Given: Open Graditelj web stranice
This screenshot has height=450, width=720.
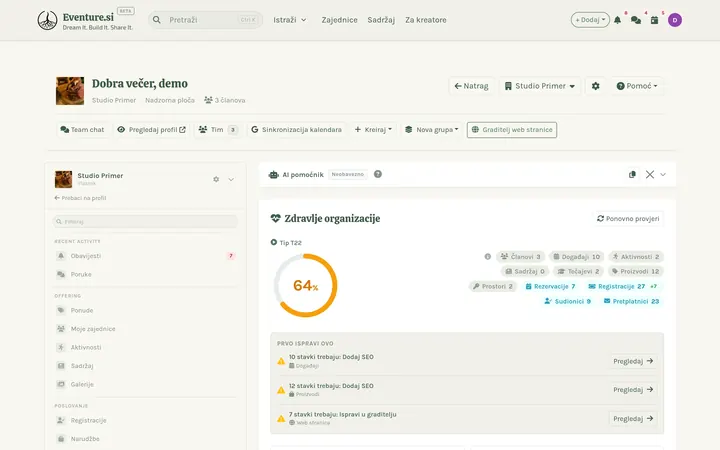Looking at the screenshot, I should [x=512, y=129].
